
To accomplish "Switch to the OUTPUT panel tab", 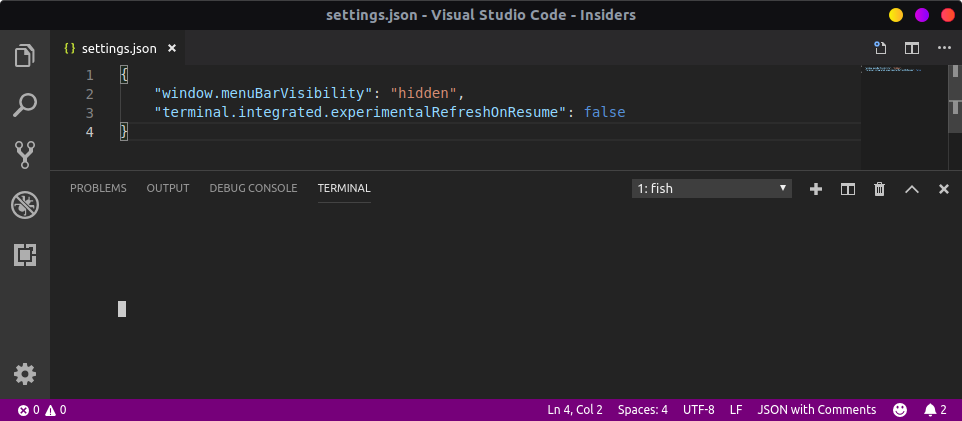I will 167,188.
